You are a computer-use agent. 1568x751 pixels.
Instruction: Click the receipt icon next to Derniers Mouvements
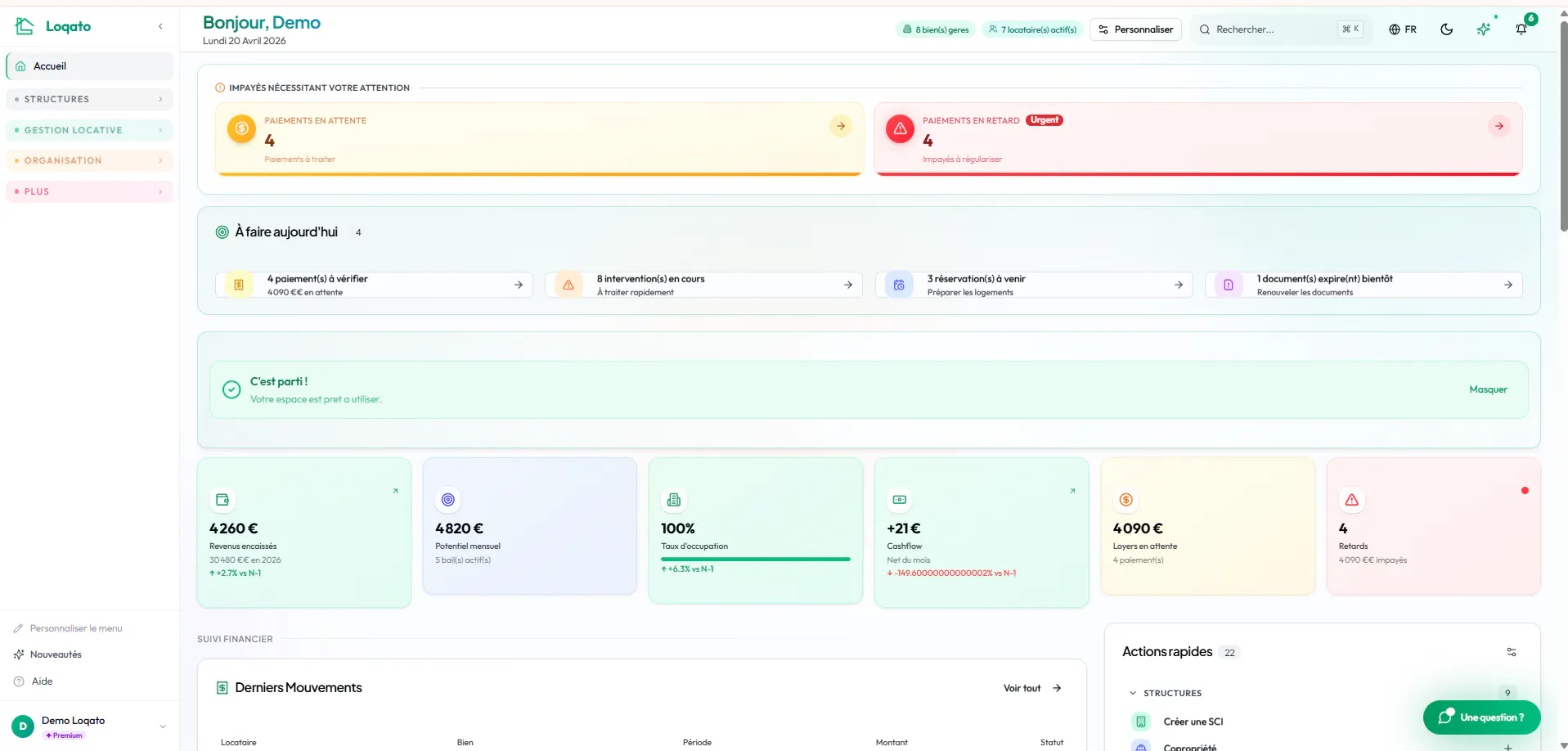222,688
